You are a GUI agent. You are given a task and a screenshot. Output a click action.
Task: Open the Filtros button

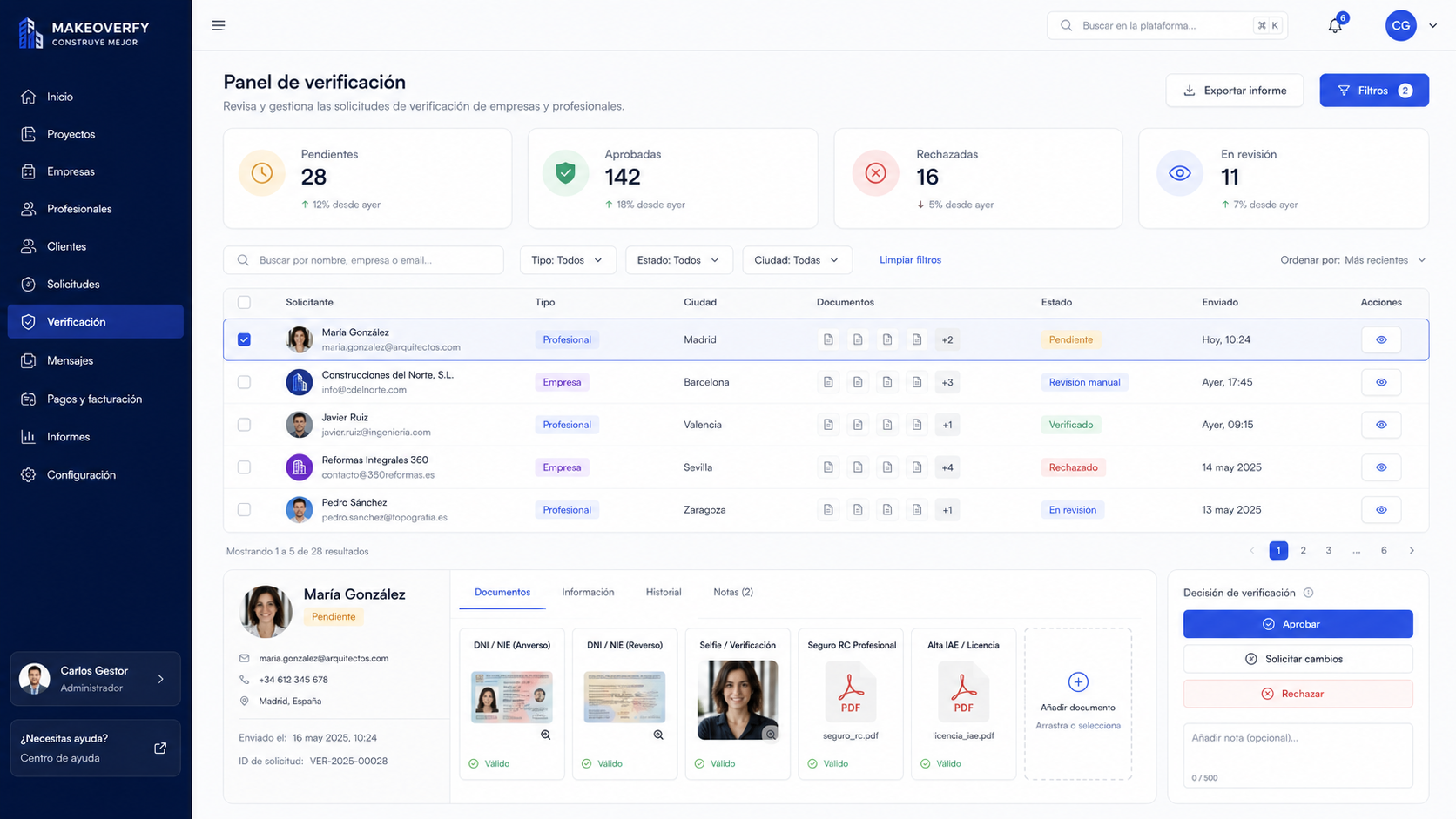(x=1374, y=91)
